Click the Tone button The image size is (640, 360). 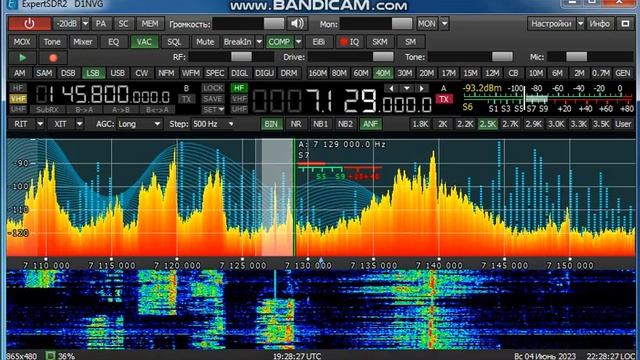52,42
